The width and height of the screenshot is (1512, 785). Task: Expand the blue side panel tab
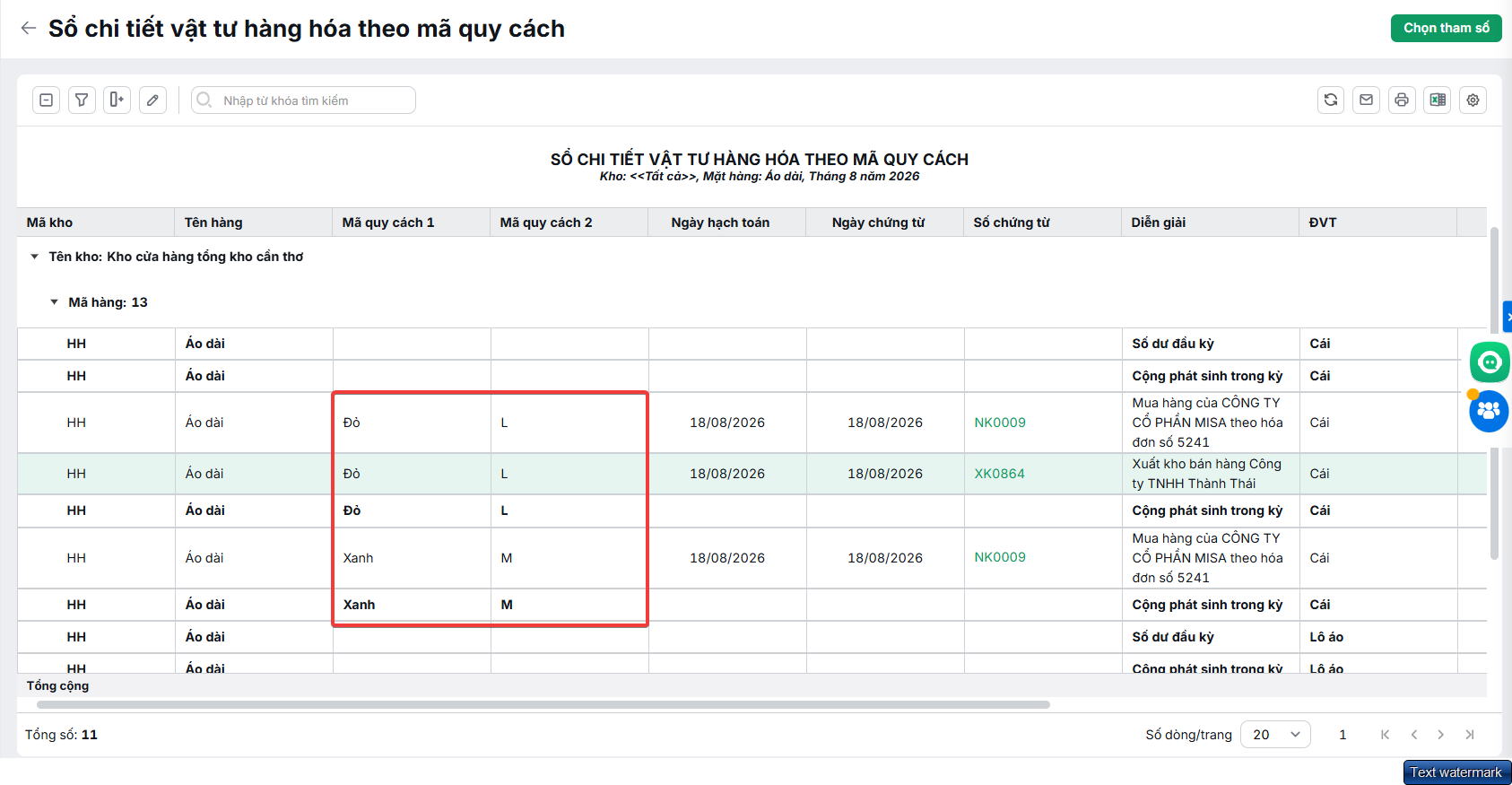click(x=1508, y=317)
